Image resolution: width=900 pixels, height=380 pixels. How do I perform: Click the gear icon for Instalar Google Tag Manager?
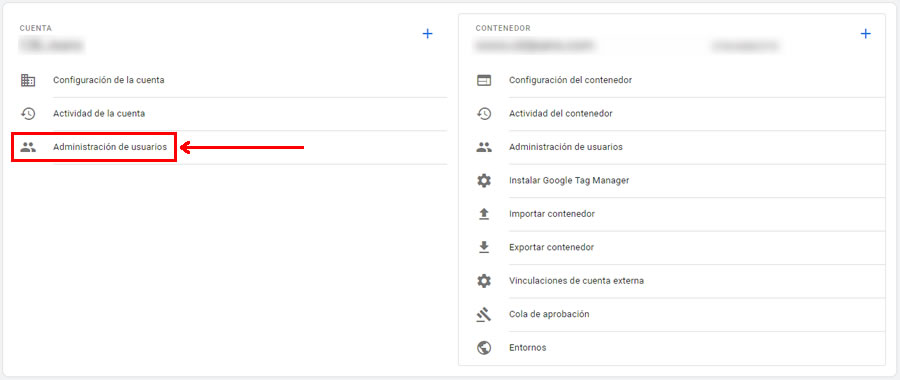click(484, 180)
